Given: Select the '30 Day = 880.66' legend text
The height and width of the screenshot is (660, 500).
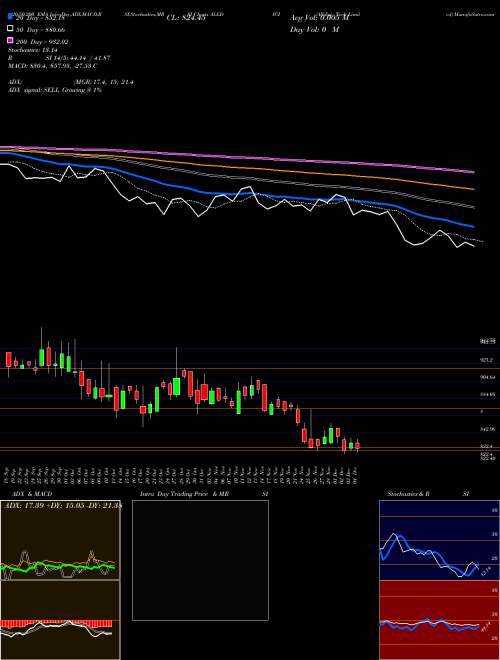Looking at the screenshot, I should (x=41, y=30).
